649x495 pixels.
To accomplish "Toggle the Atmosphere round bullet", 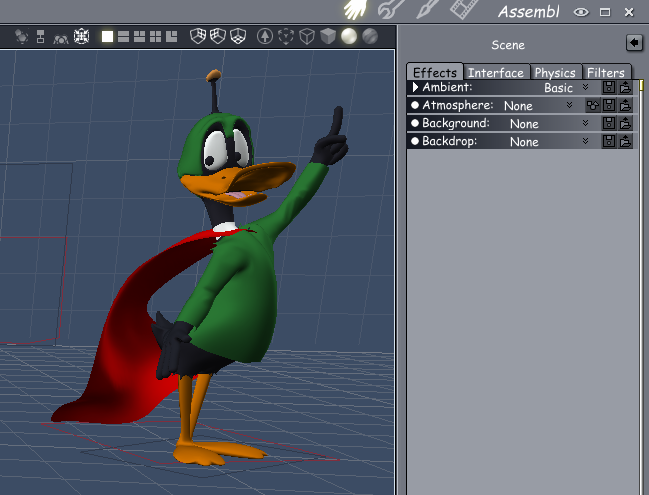I will coord(415,105).
